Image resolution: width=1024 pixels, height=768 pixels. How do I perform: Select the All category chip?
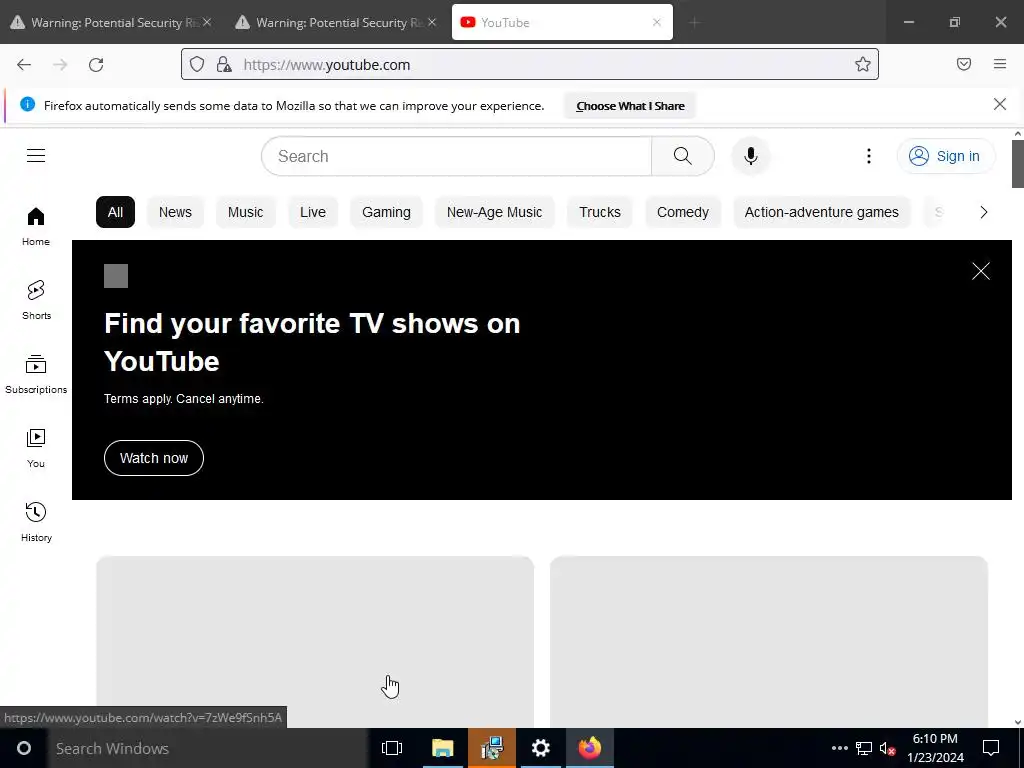(116, 212)
